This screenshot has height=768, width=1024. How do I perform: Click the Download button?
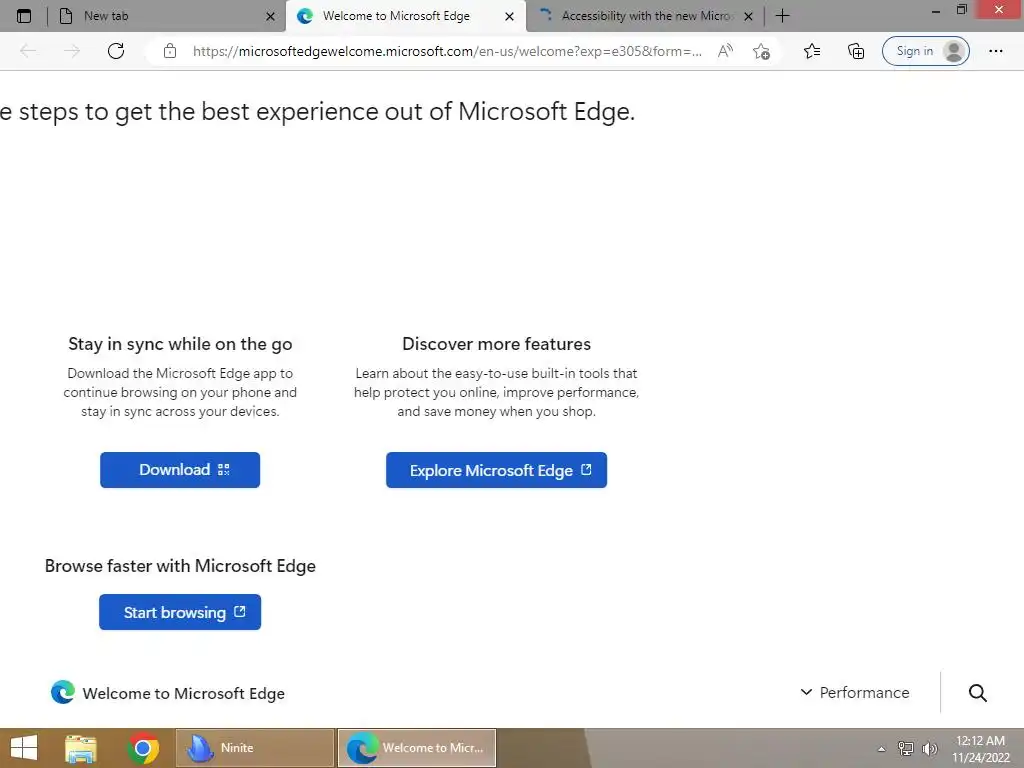(x=180, y=470)
